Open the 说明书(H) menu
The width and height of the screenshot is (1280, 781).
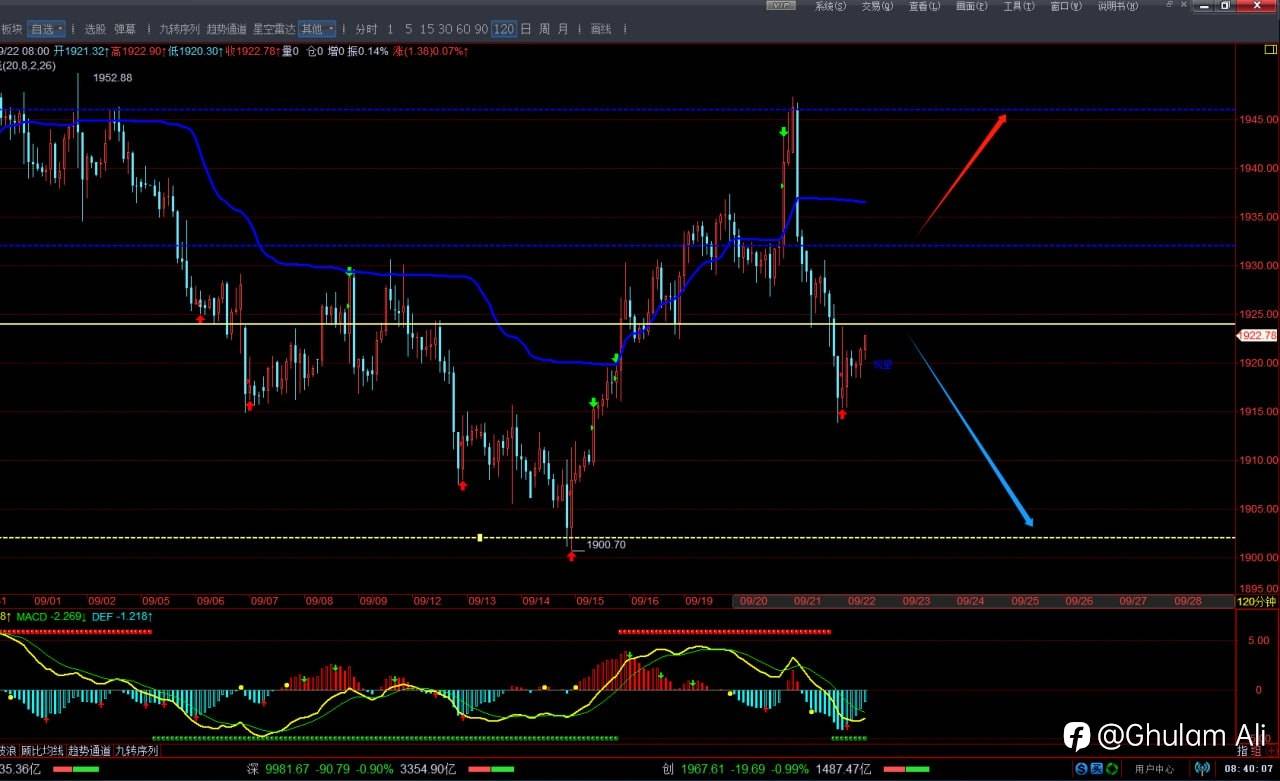pyautogui.click(x=1118, y=6)
